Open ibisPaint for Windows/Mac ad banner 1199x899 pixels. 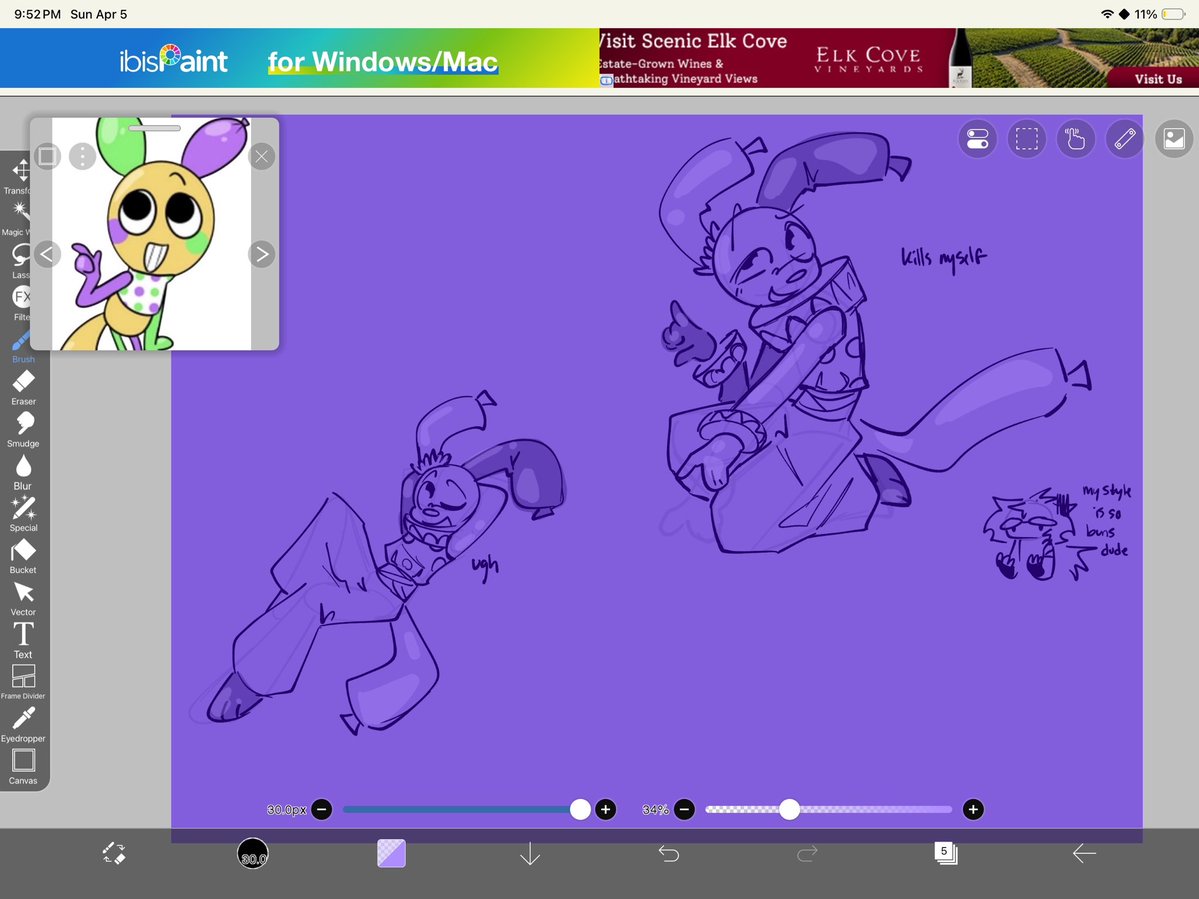300,58
